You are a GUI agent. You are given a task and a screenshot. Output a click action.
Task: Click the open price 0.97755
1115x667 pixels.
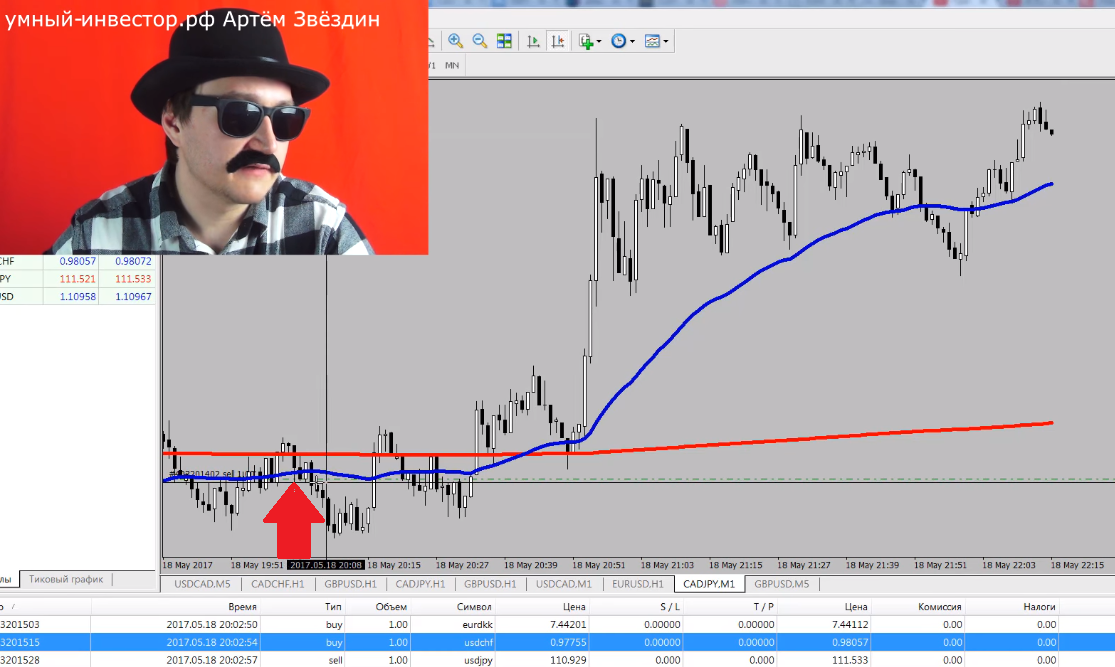(x=567, y=642)
